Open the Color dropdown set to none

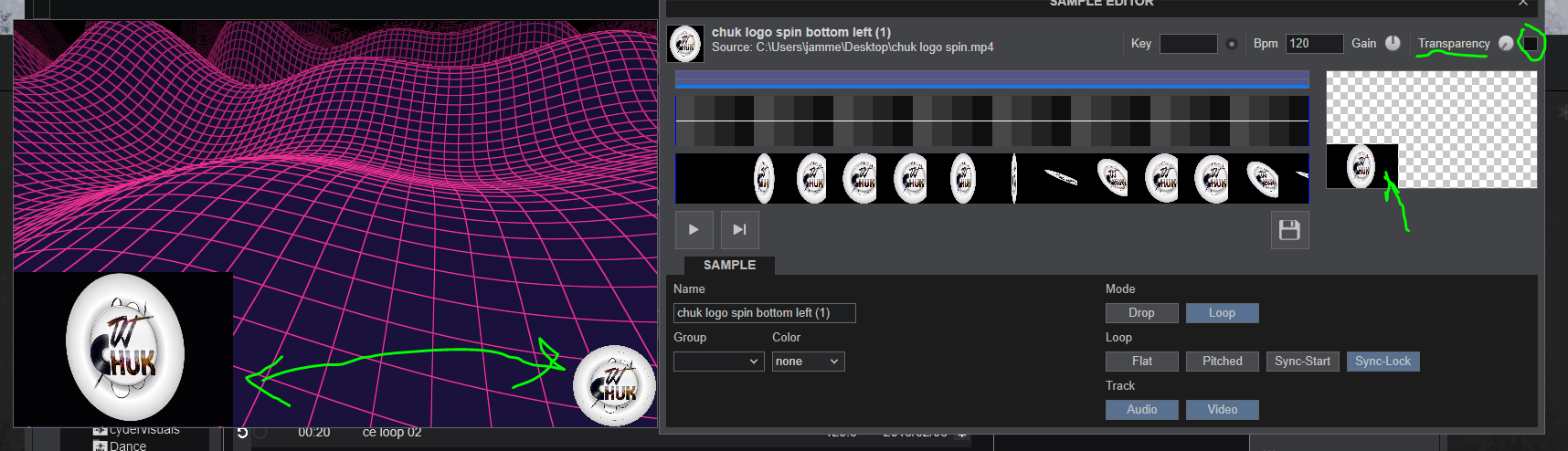[x=809, y=362]
